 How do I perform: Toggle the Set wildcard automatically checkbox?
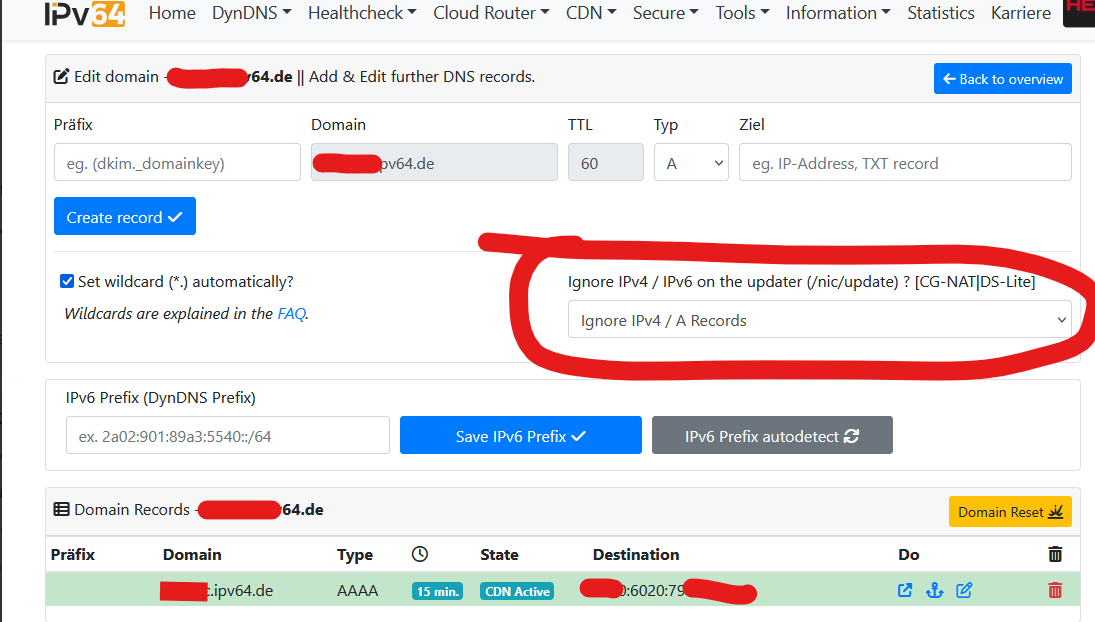(67, 282)
